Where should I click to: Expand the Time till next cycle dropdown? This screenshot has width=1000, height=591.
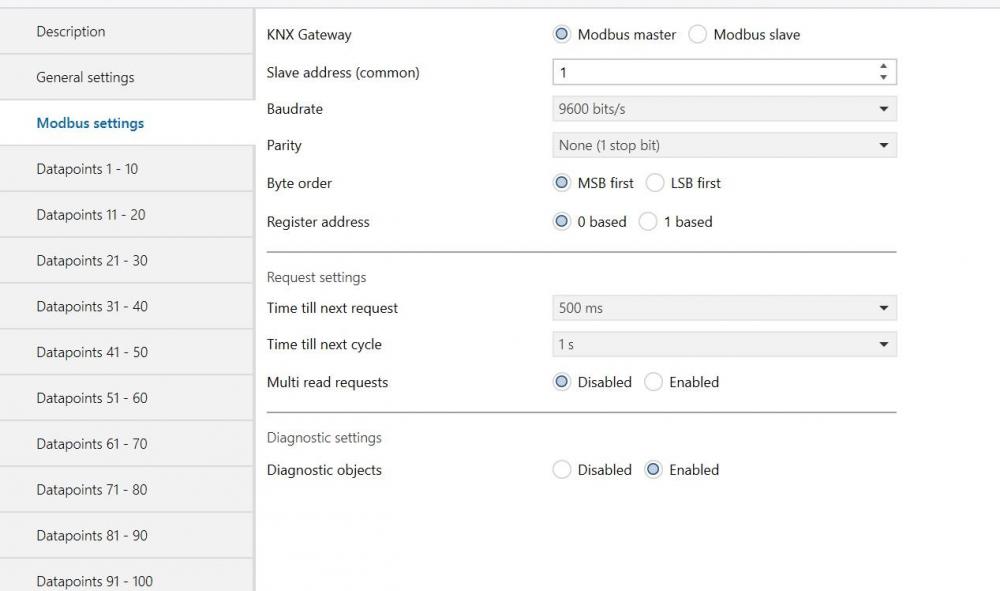click(x=724, y=344)
